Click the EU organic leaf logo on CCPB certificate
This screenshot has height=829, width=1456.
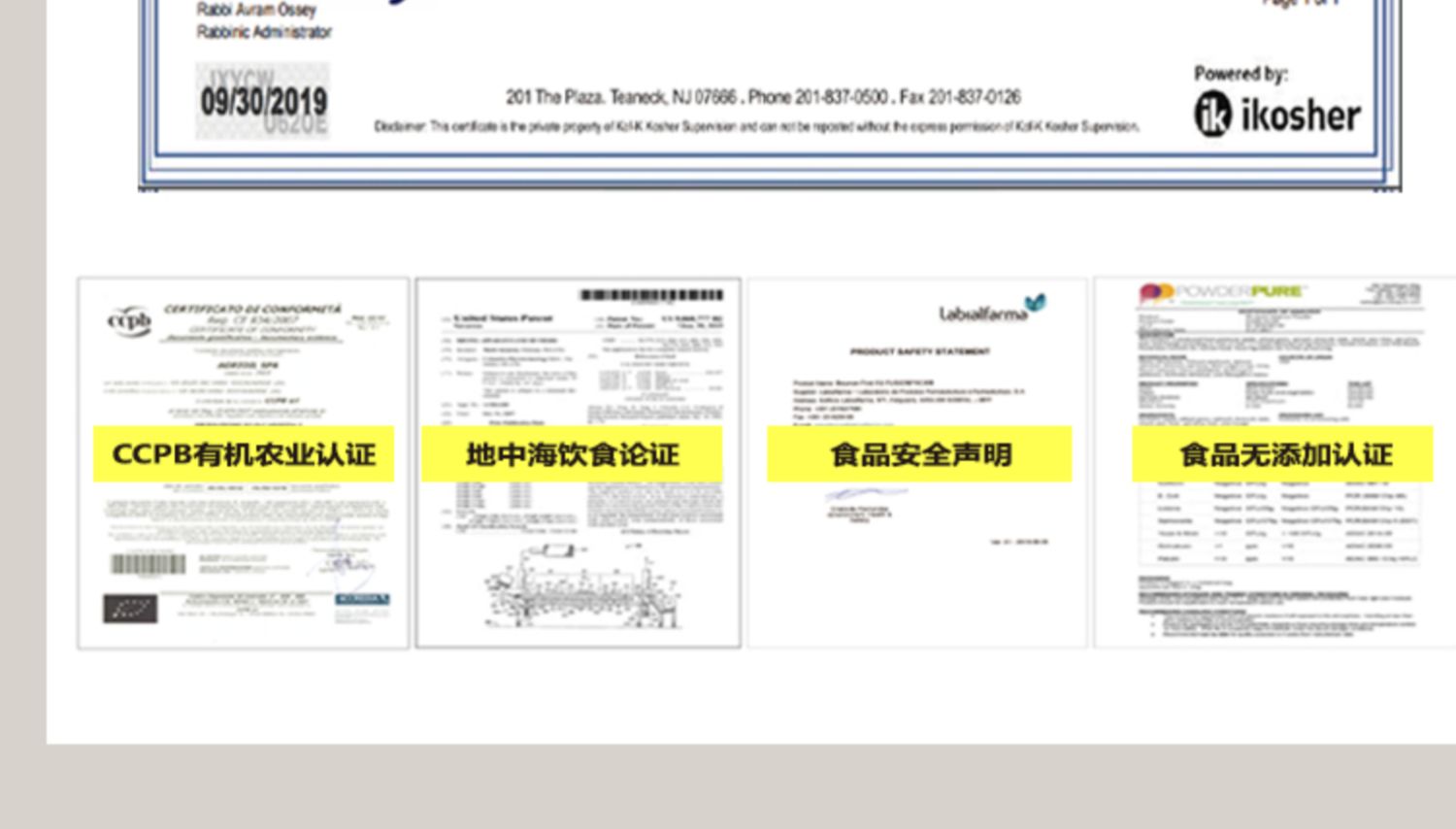(x=130, y=609)
